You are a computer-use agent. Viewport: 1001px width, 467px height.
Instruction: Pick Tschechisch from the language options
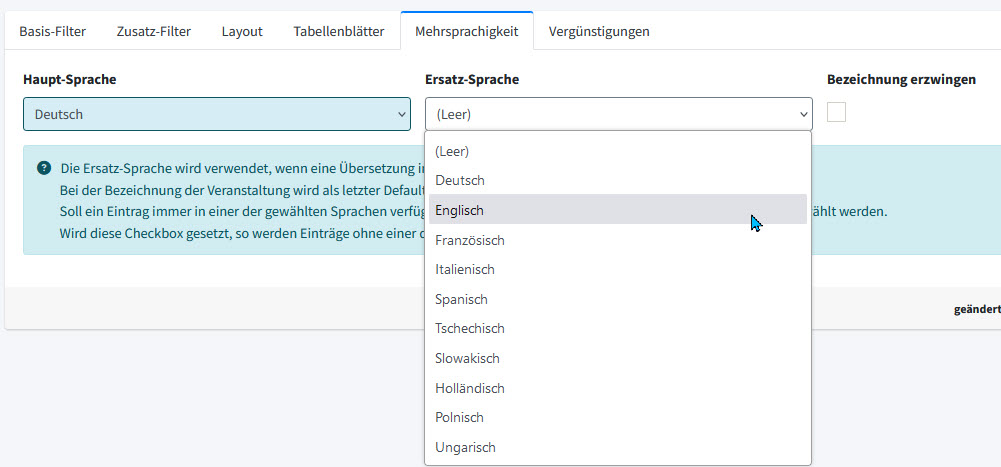click(x=618, y=329)
